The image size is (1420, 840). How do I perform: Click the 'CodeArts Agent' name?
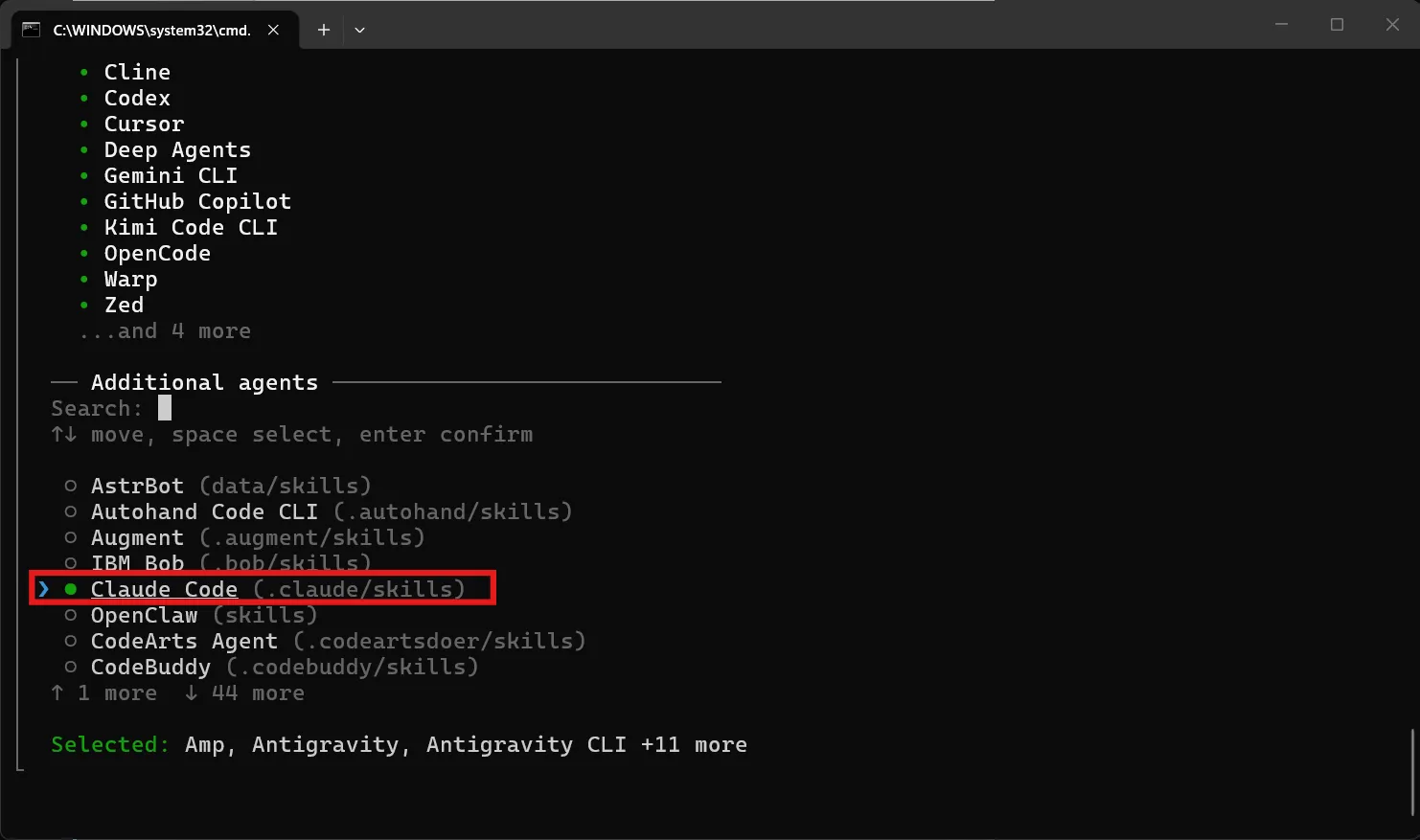184,641
